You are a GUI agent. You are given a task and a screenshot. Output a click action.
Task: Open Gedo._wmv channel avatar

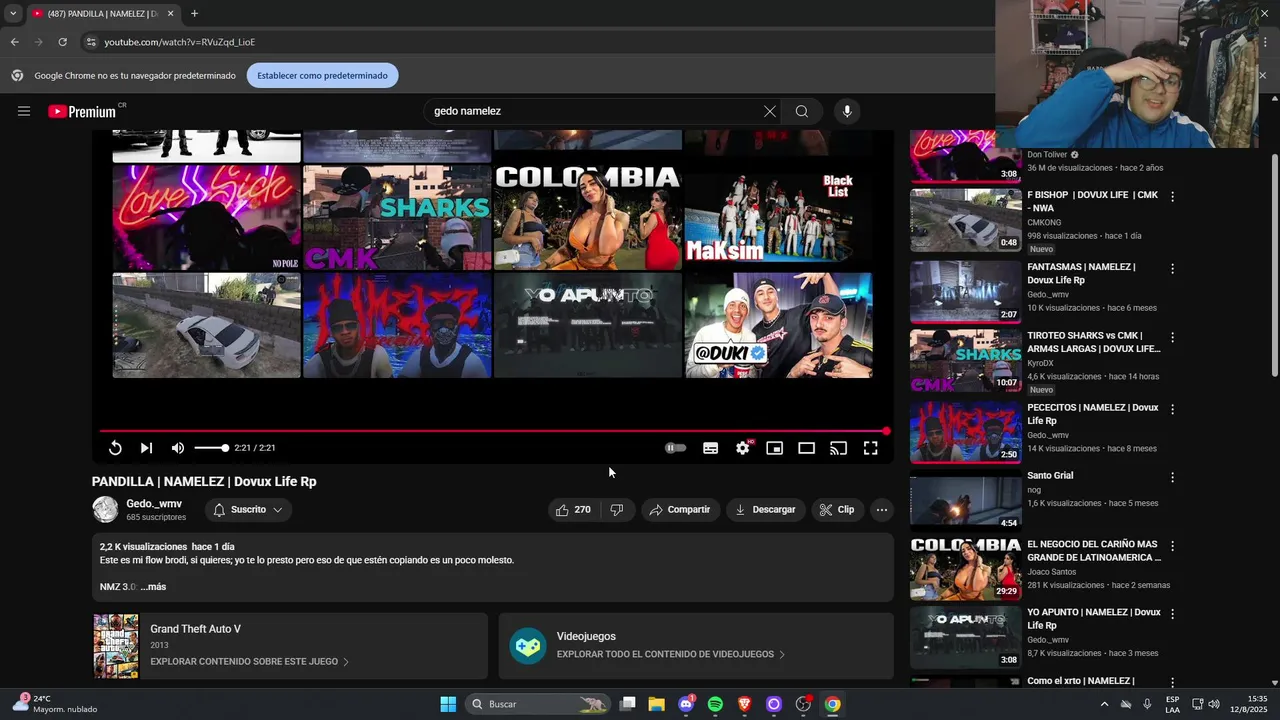point(105,509)
